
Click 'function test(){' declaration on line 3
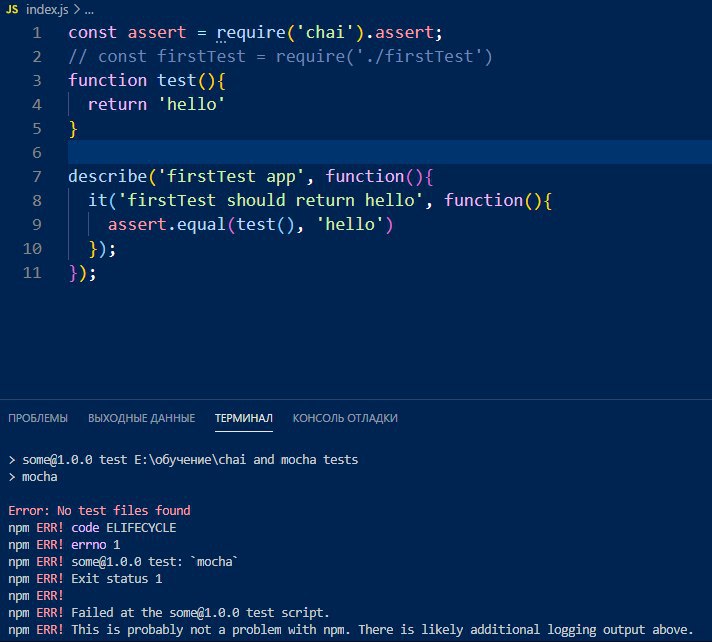[x=147, y=81]
